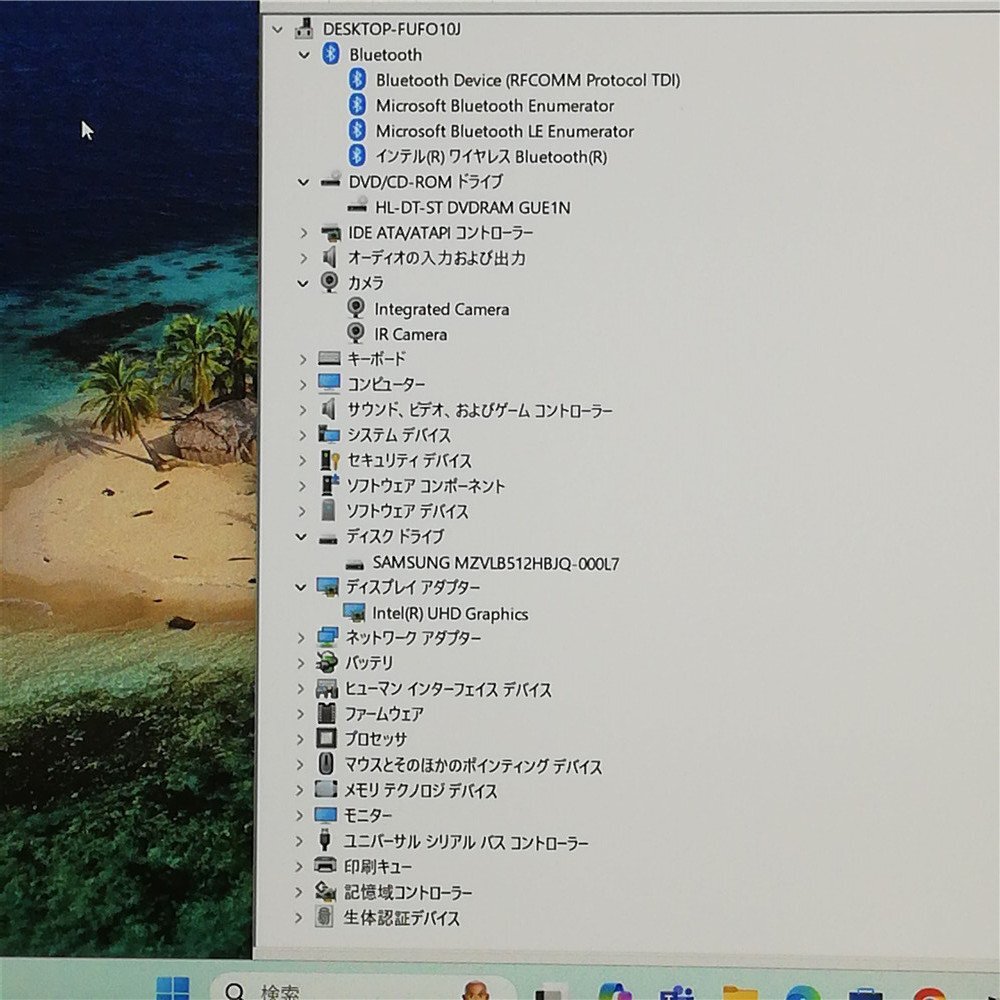
Task: Click the Bluetooth category icon
Action: coord(330,54)
